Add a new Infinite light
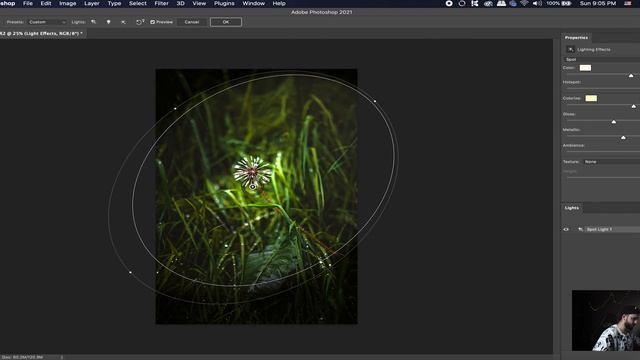 tap(123, 22)
